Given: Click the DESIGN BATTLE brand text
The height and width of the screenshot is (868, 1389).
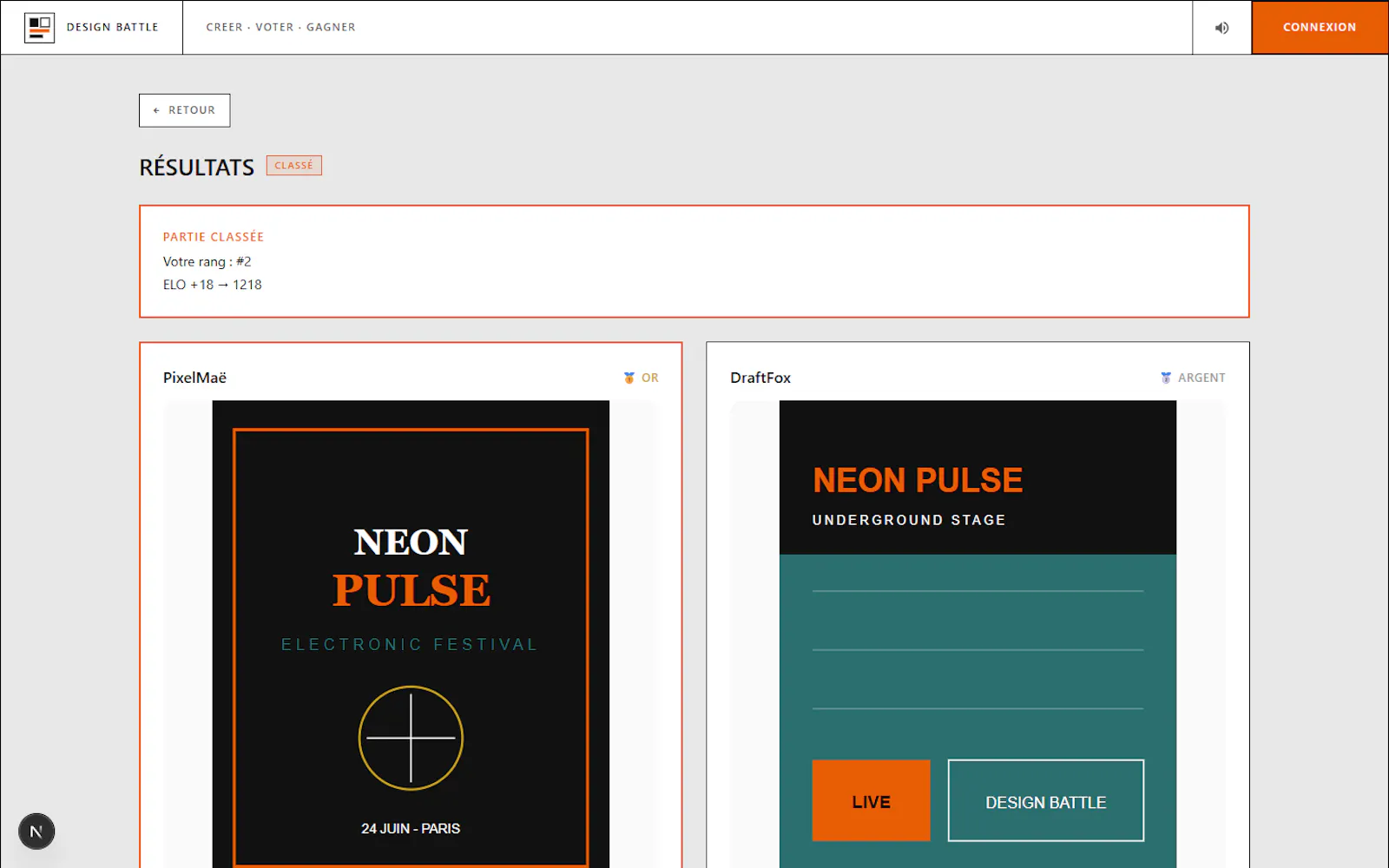Looking at the screenshot, I should [113, 28].
